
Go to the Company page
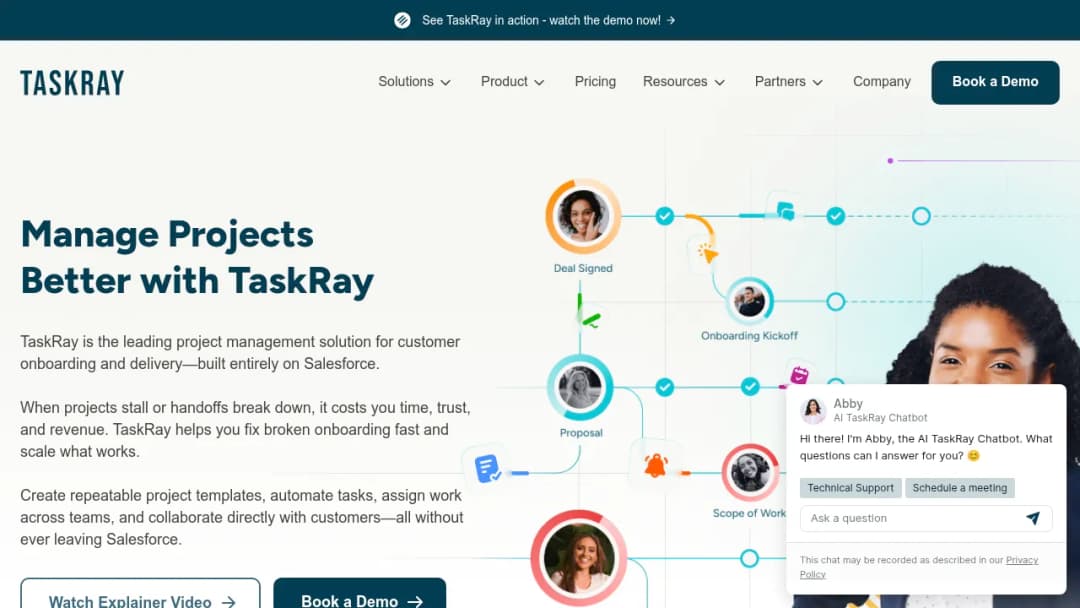tap(882, 82)
